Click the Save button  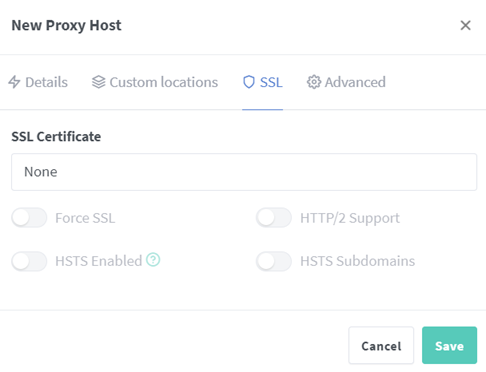pyautogui.click(x=449, y=345)
